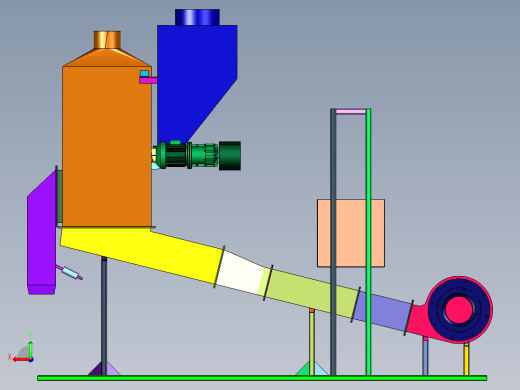This screenshot has height=390, width=520.
Task: Pick the violet-blue duct section near the blower
Action: pos(383,312)
